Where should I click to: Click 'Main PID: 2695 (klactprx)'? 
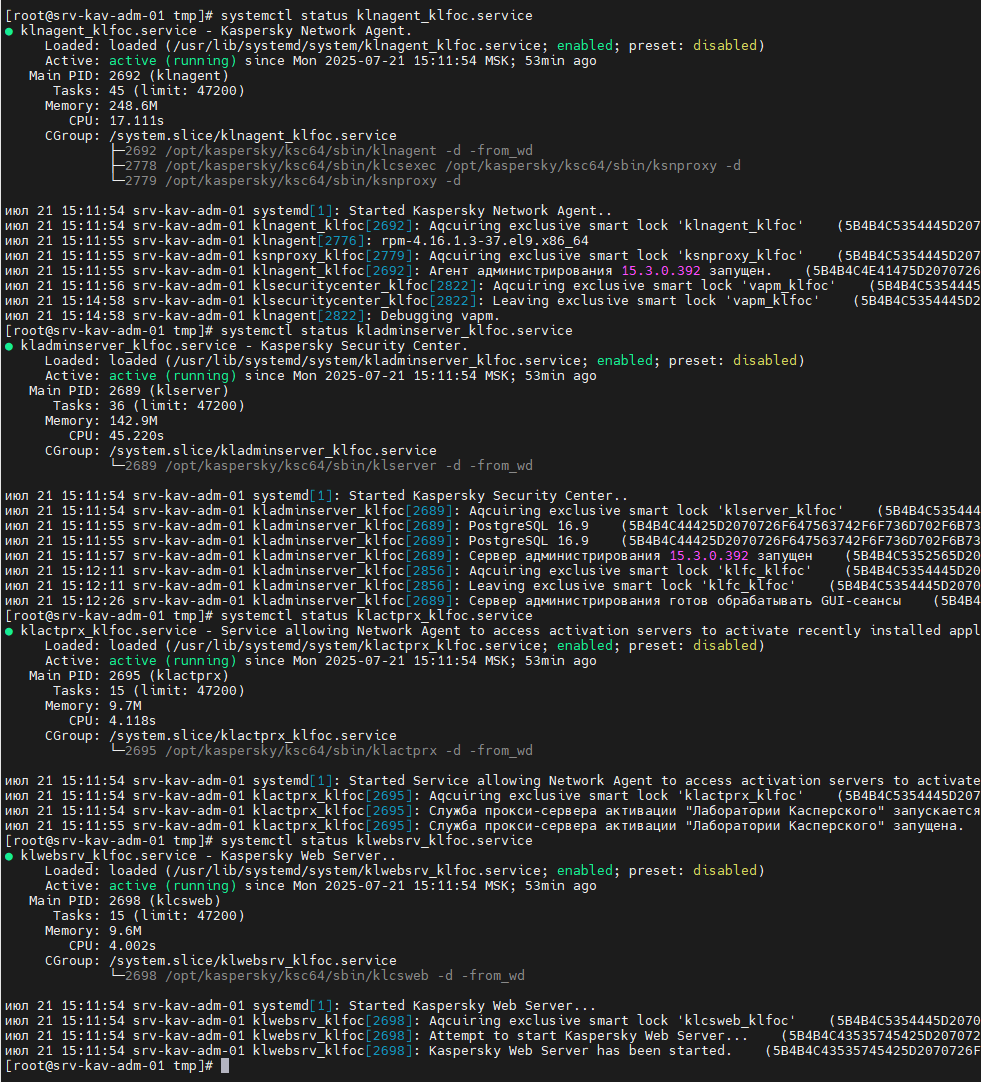click(x=128, y=676)
